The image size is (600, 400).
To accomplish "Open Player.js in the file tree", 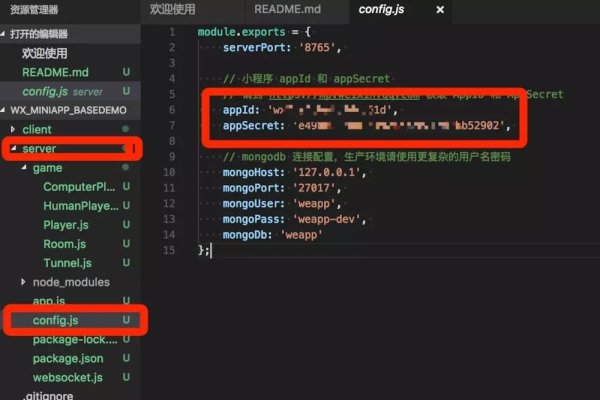I will pyautogui.click(x=66, y=225).
